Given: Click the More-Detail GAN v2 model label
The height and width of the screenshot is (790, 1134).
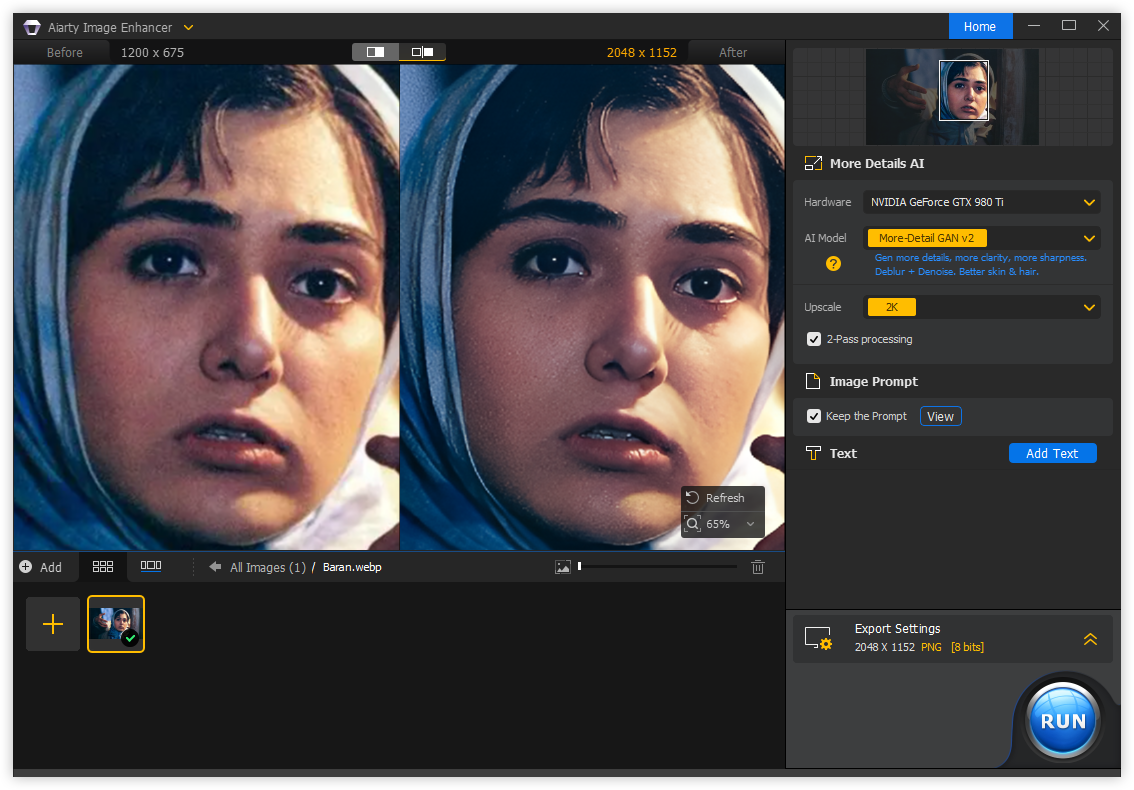Looking at the screenshot, I should coord(926,238).
